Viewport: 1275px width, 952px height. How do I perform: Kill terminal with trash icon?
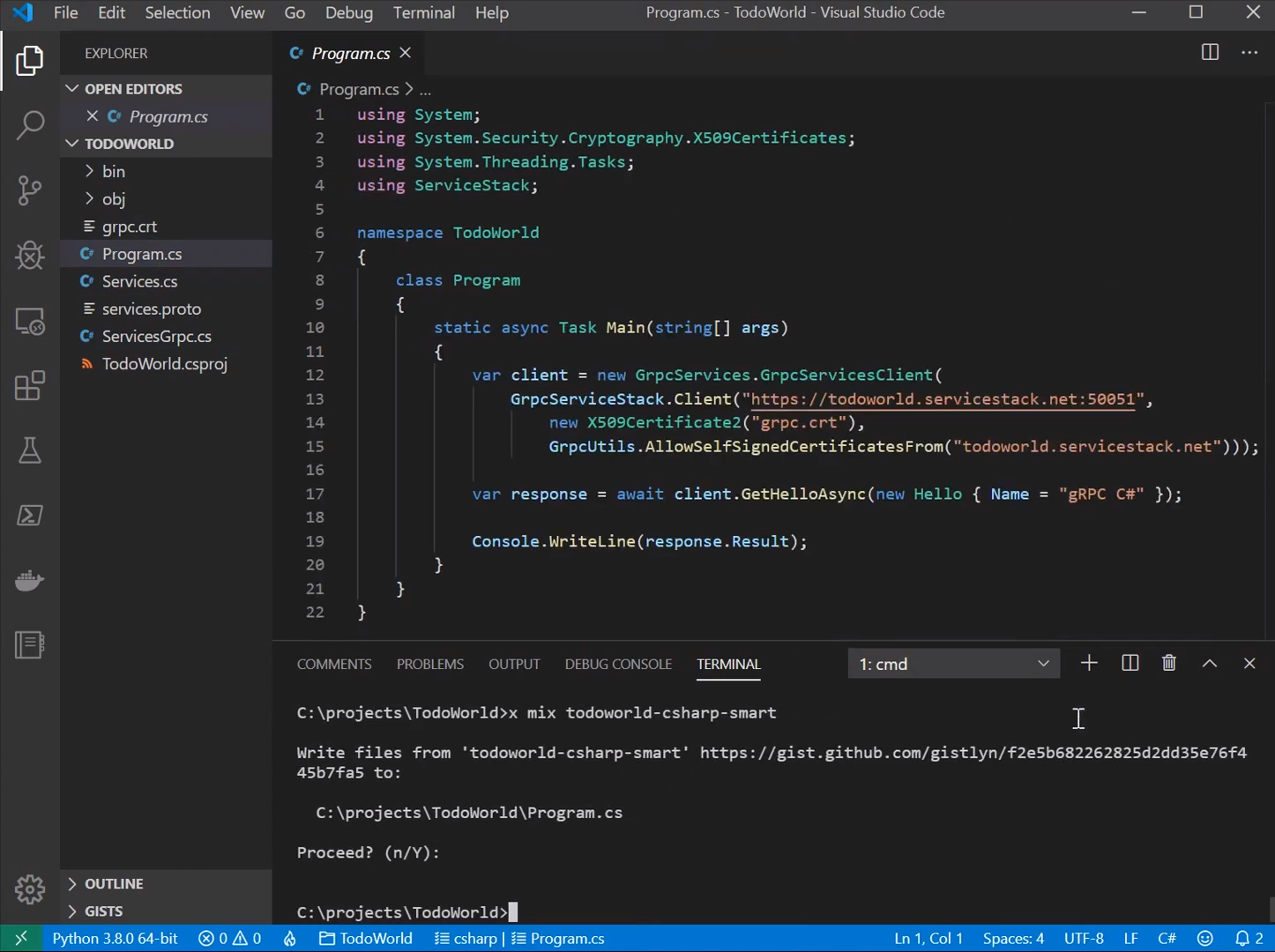pos(1168,664)
